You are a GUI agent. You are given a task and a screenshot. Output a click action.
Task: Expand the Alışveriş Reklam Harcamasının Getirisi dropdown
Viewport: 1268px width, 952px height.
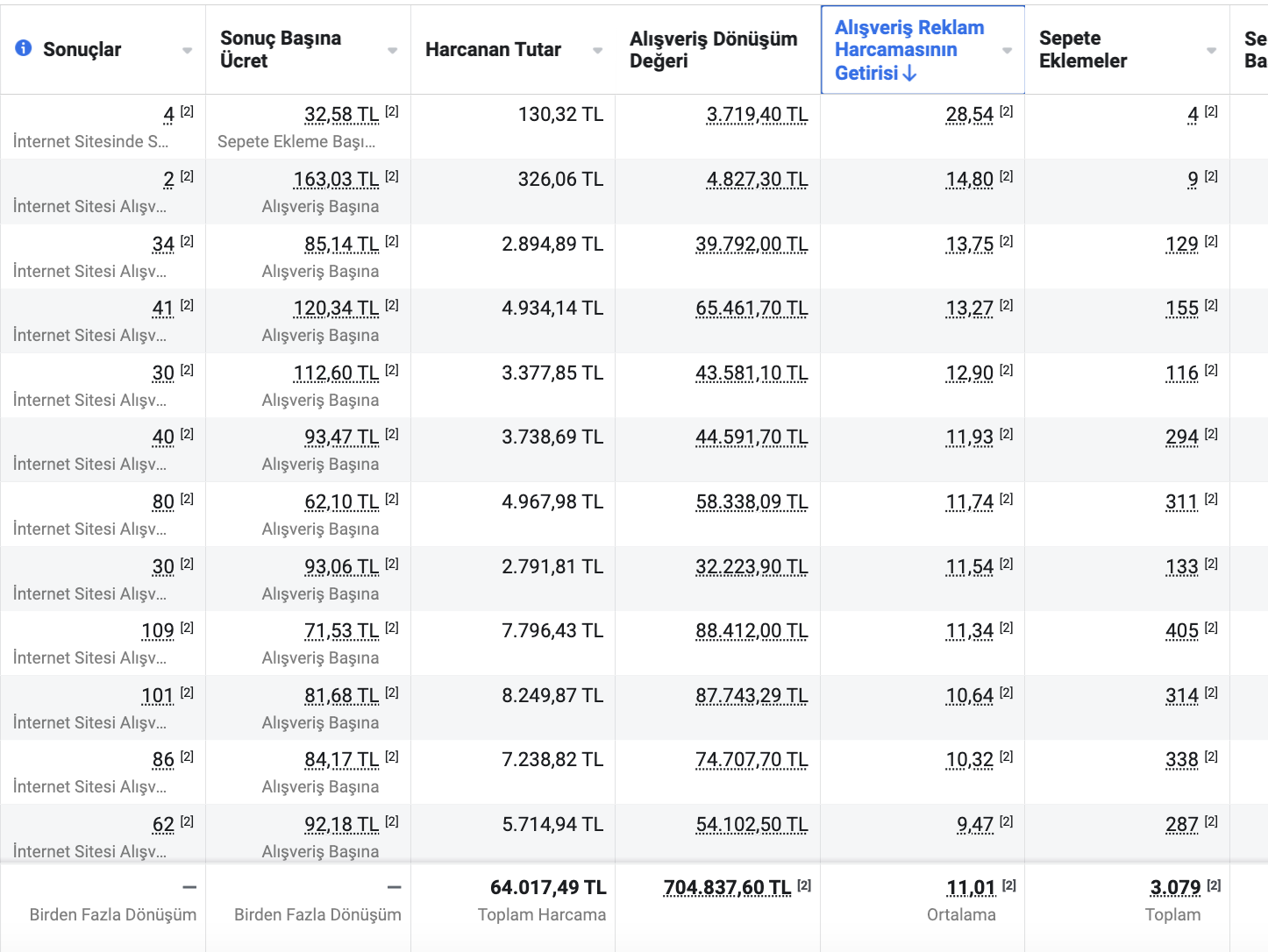[x=1007, y=51]
